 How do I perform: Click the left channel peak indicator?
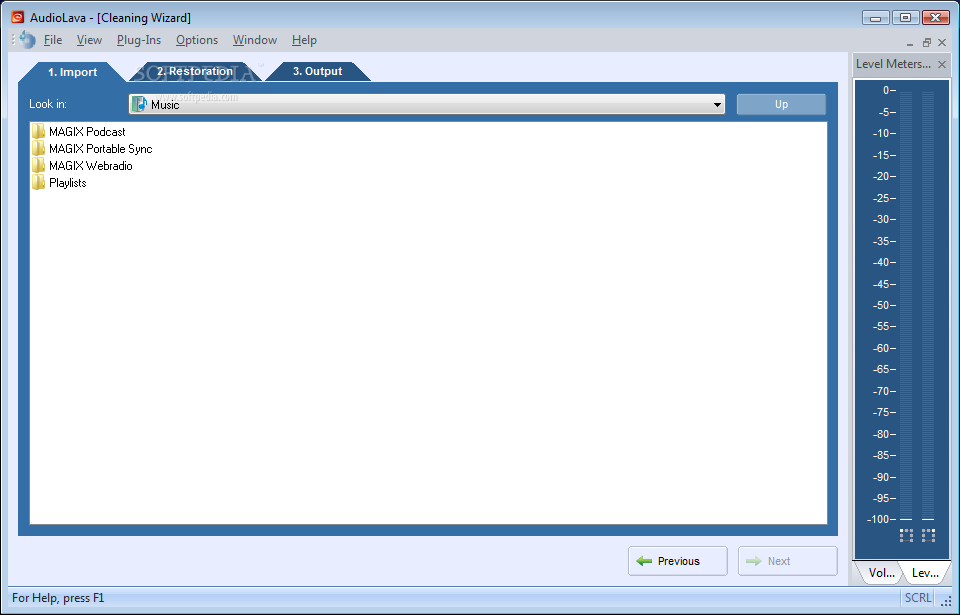[x=906, y=535]
